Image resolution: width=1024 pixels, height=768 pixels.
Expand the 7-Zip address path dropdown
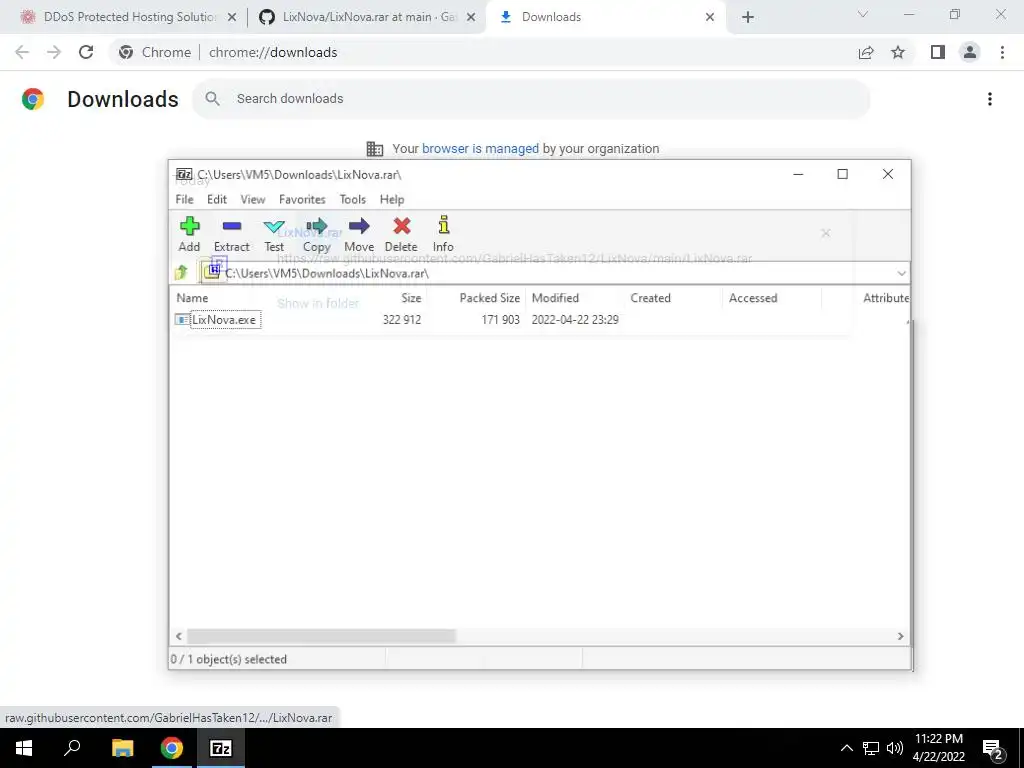pyautogui.click(x=901, y=273)
